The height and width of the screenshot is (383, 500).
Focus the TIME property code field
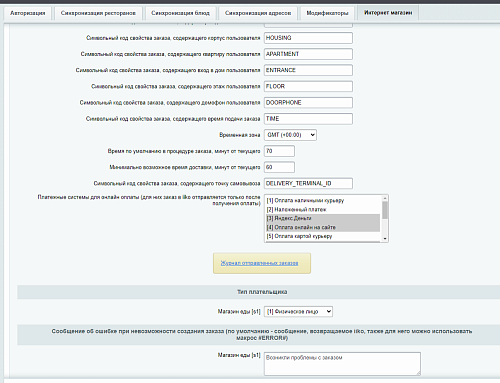[308, 119]
